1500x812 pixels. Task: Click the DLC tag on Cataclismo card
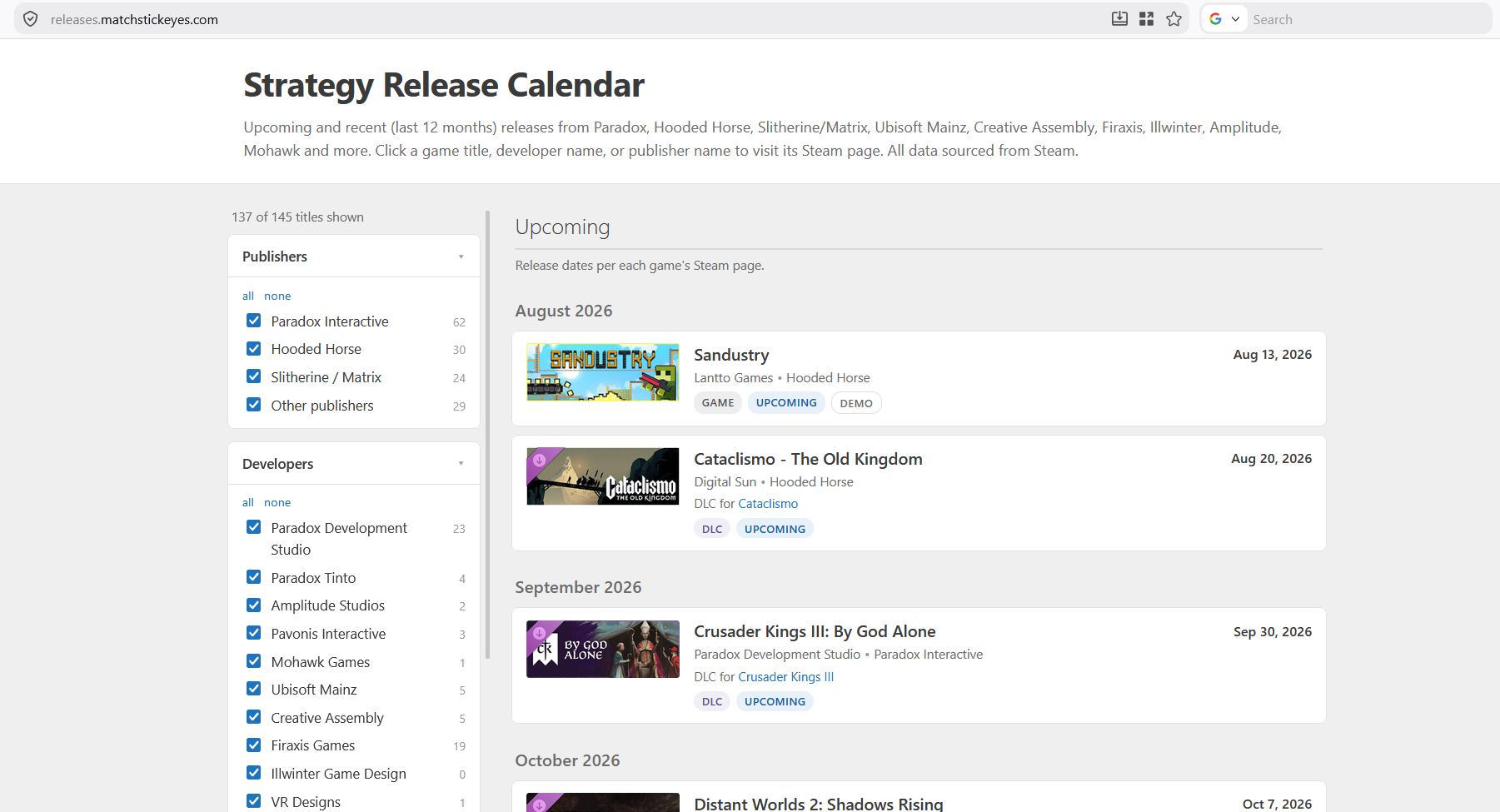point(712,529)
